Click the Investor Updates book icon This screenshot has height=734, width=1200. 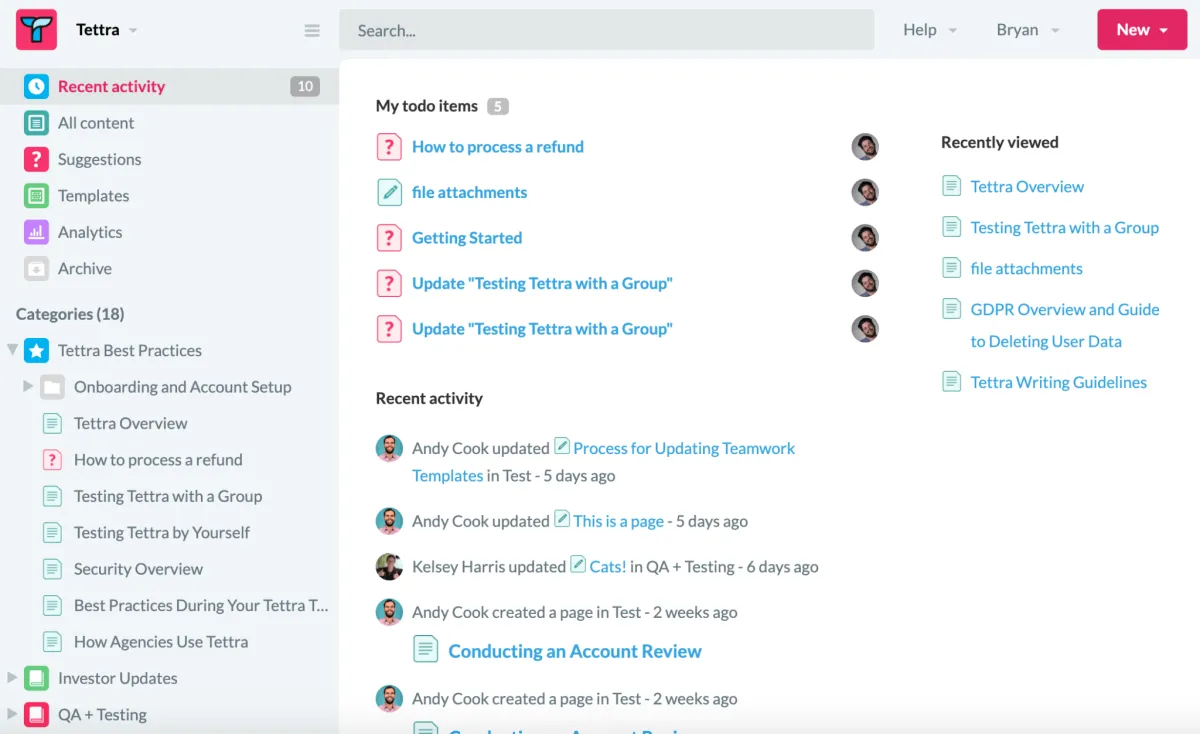tap(36, 678)
